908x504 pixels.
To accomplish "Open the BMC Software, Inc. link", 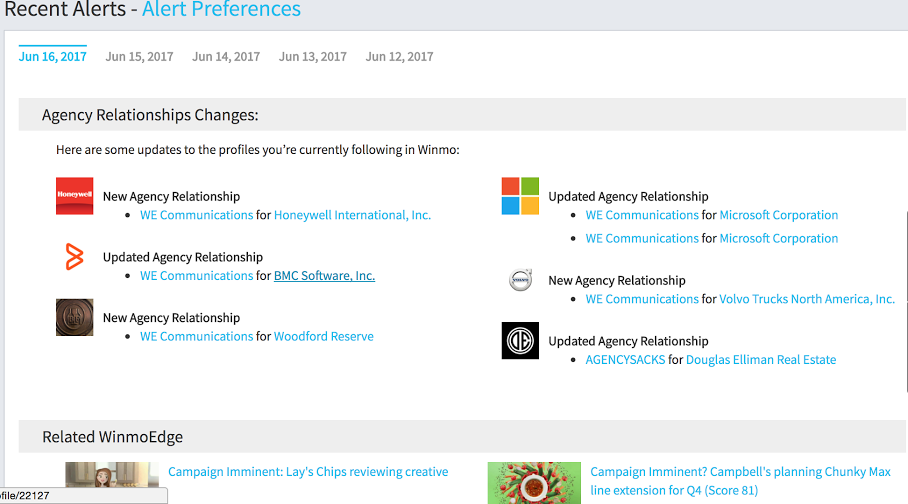I will pyautogui.click(x=324, y=276).
